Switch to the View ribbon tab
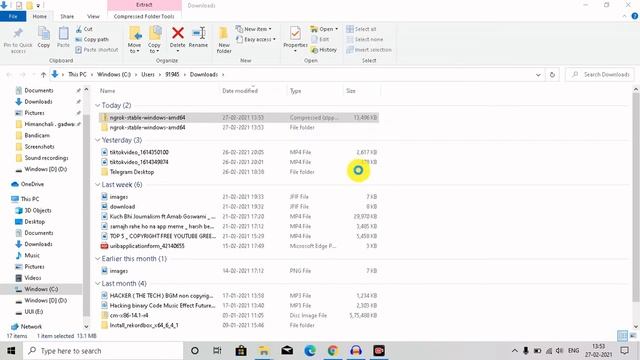Viewport: 640px width, 360px height. [93, 16]
